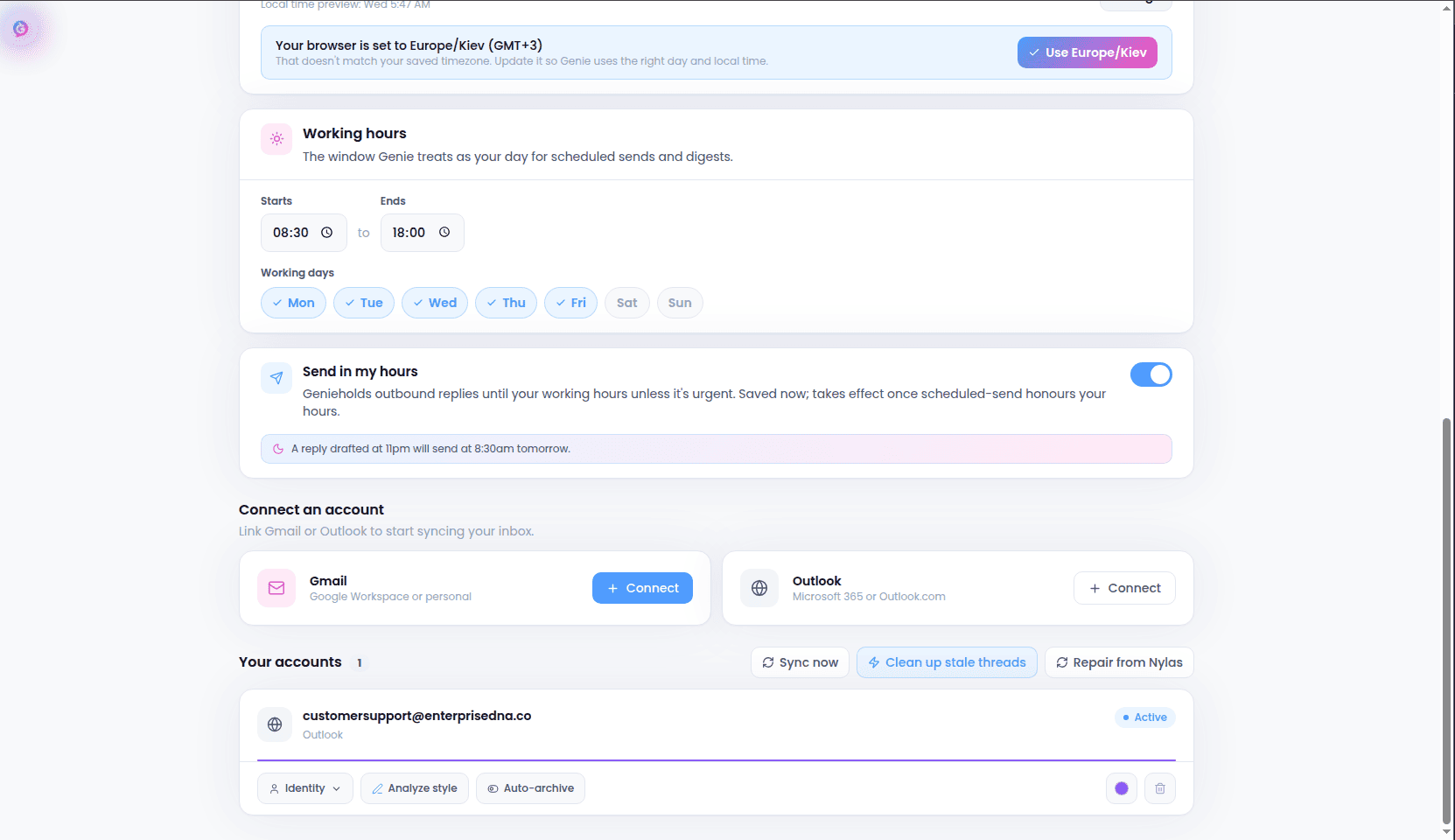Click the Your browser is set to Europe/Kiev text

point(409,45)
